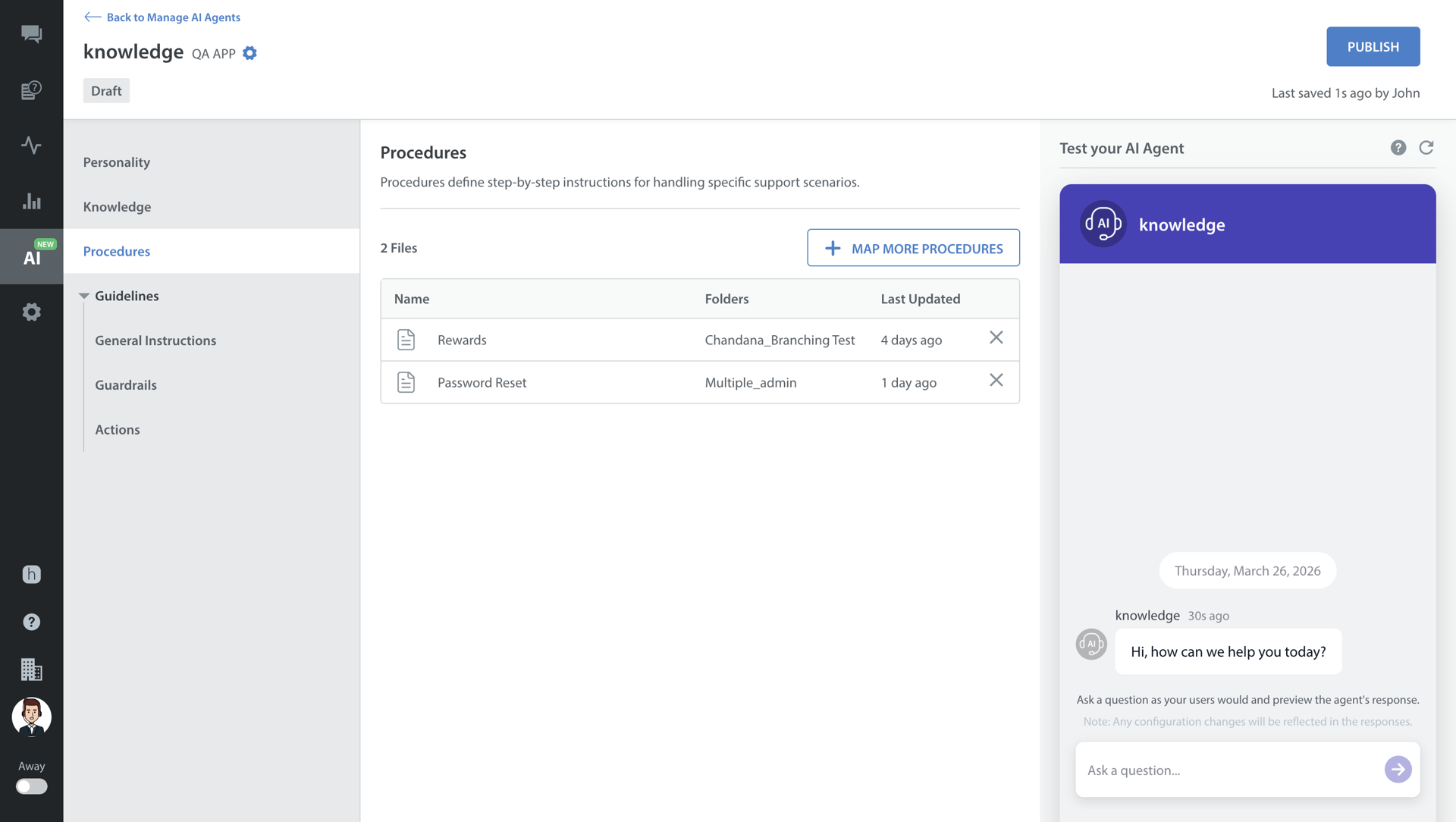Open the reports bar chart icon
Image resolution: width=1456 pixels, height=822 pixels.
[31, 201]
